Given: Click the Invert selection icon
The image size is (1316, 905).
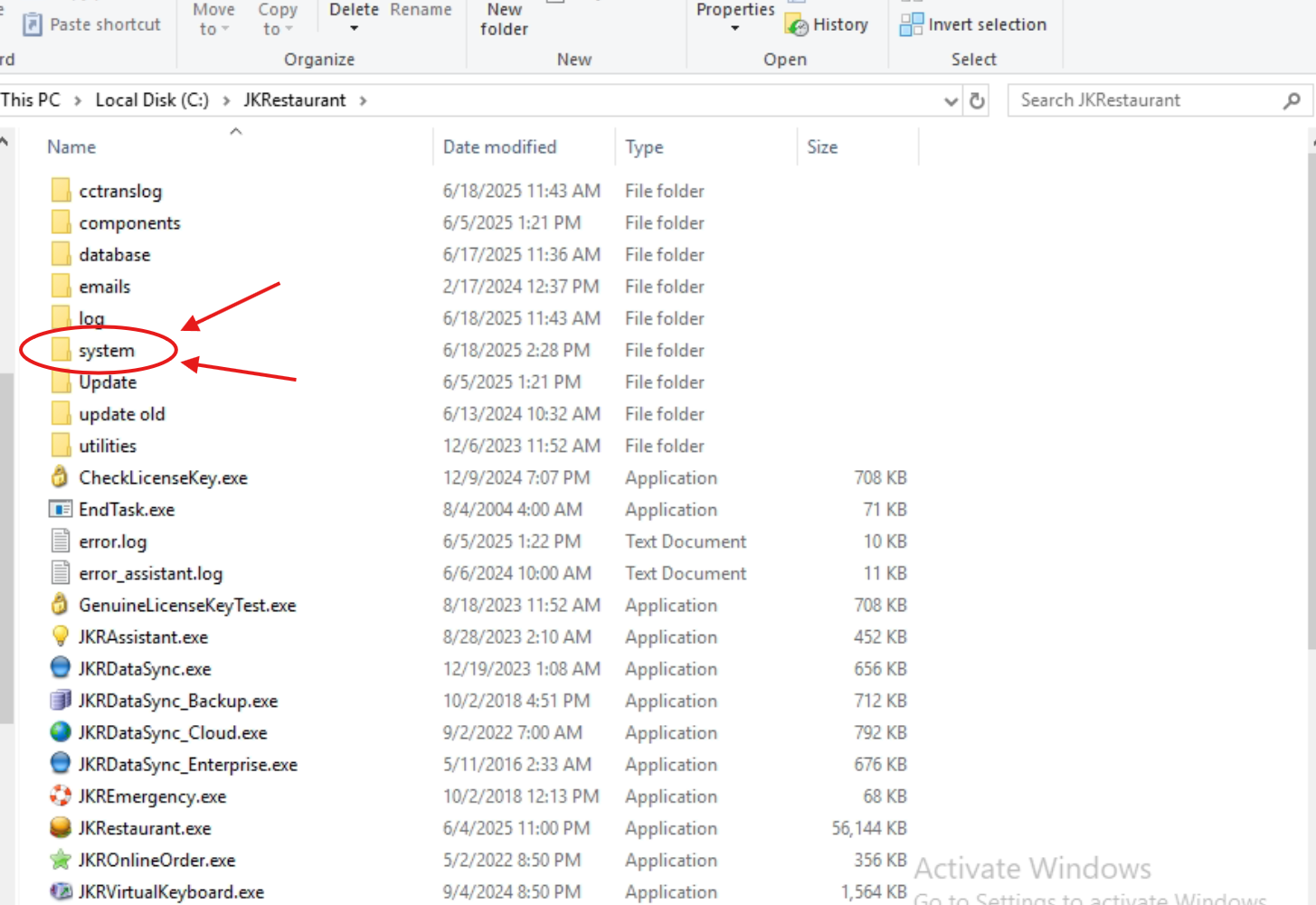Looking at the screenshot, I should [x=912, y=24].
